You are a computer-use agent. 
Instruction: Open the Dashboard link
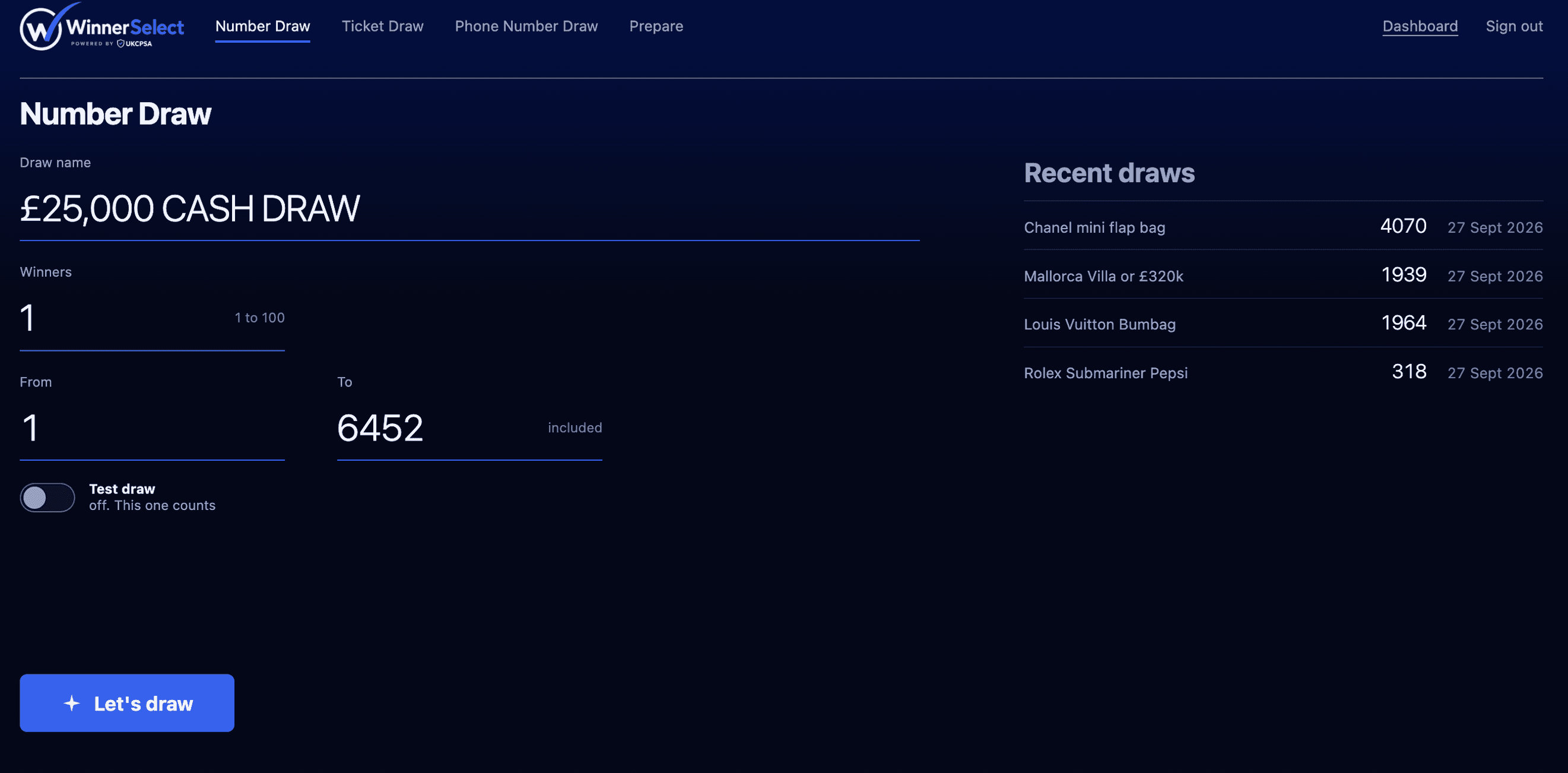(x=1420, y=26)
